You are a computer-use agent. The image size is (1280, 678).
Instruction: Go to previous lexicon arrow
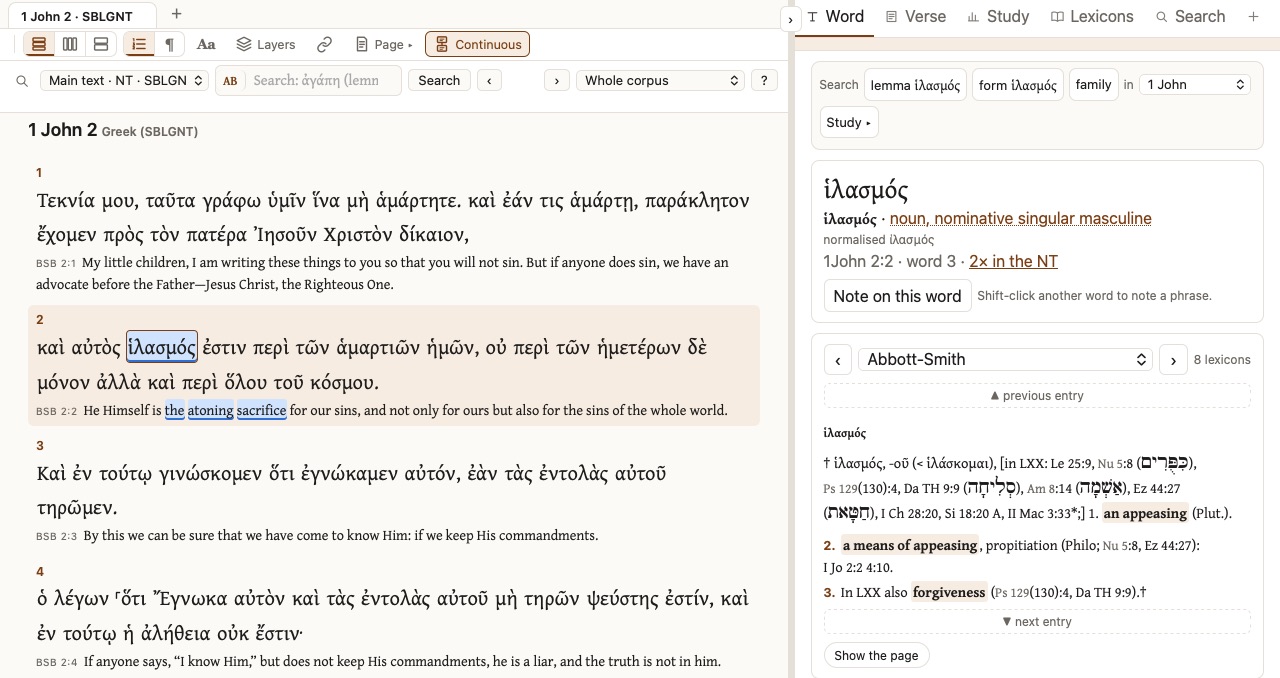point(838,360)
